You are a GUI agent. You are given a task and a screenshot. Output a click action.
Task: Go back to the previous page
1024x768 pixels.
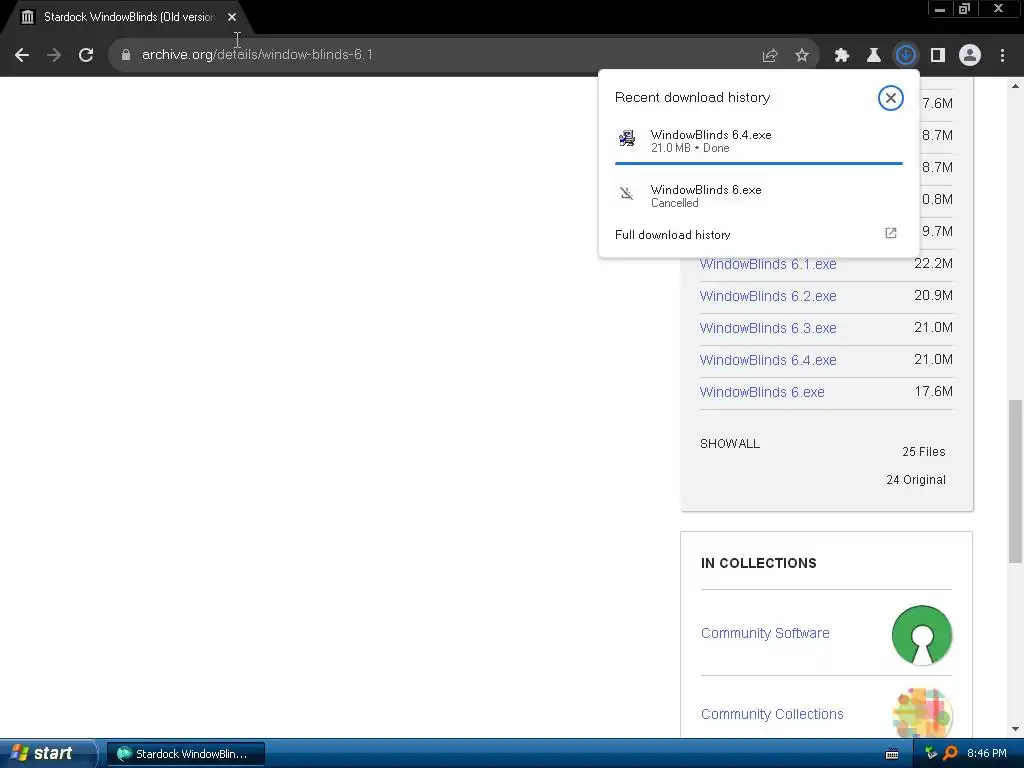coord(22,55)
